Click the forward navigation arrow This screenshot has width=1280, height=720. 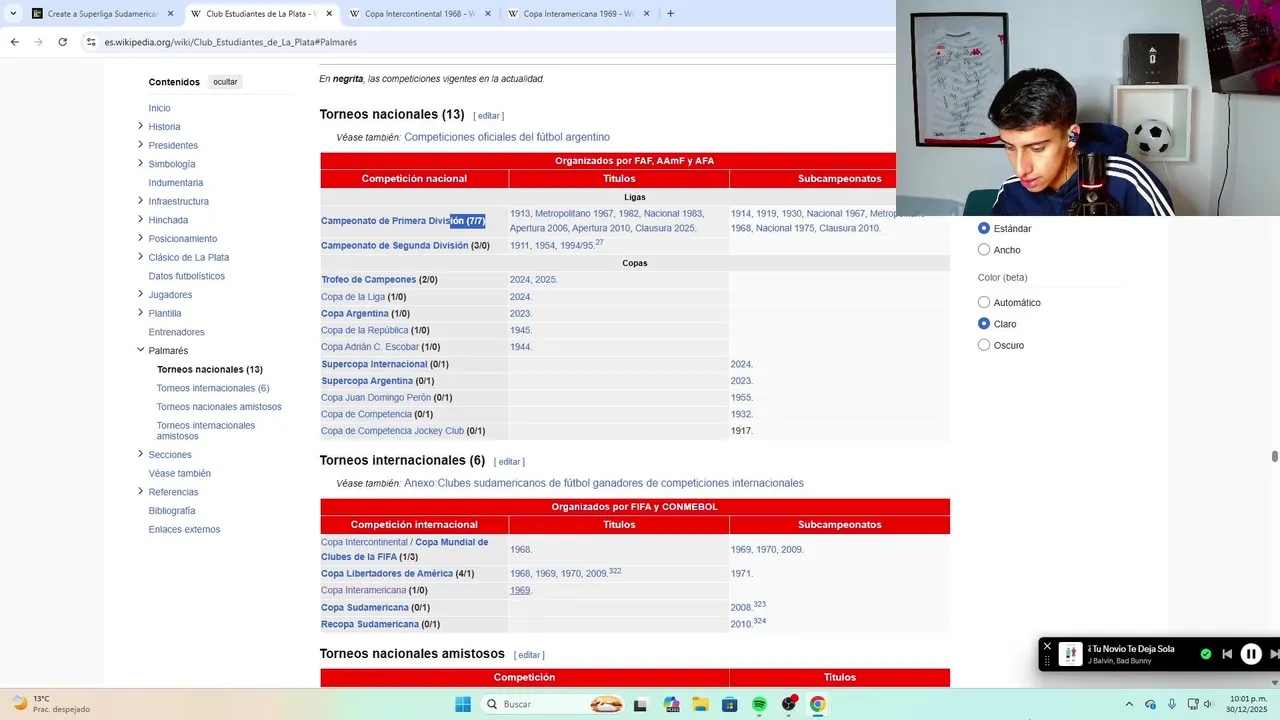click(39, 42)
